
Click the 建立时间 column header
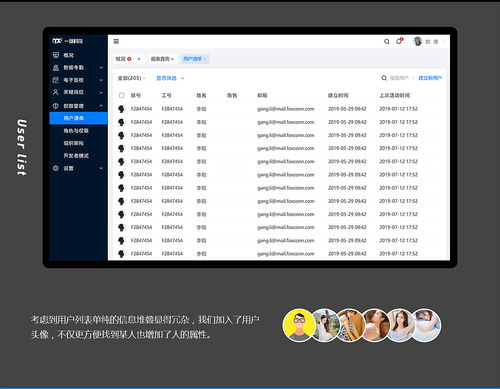click(x=338, y=95)
